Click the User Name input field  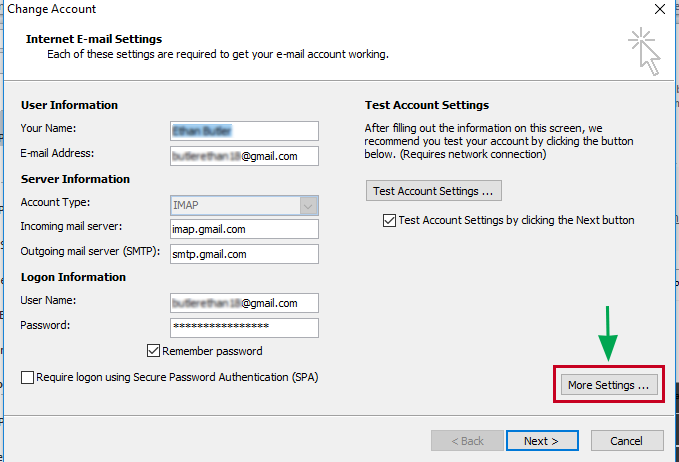[244, 303]
